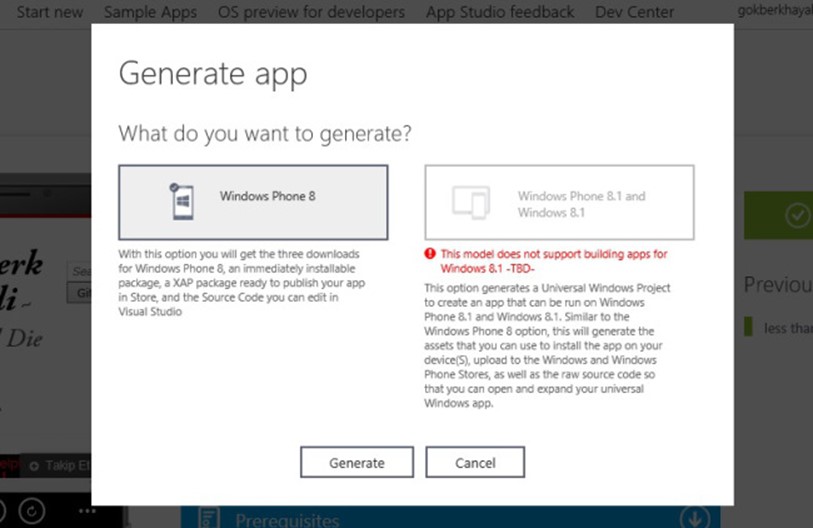Click the phone and tablet devices icon
The width and height of the screenshot is (813, 528).
click(x=471, y=202)
